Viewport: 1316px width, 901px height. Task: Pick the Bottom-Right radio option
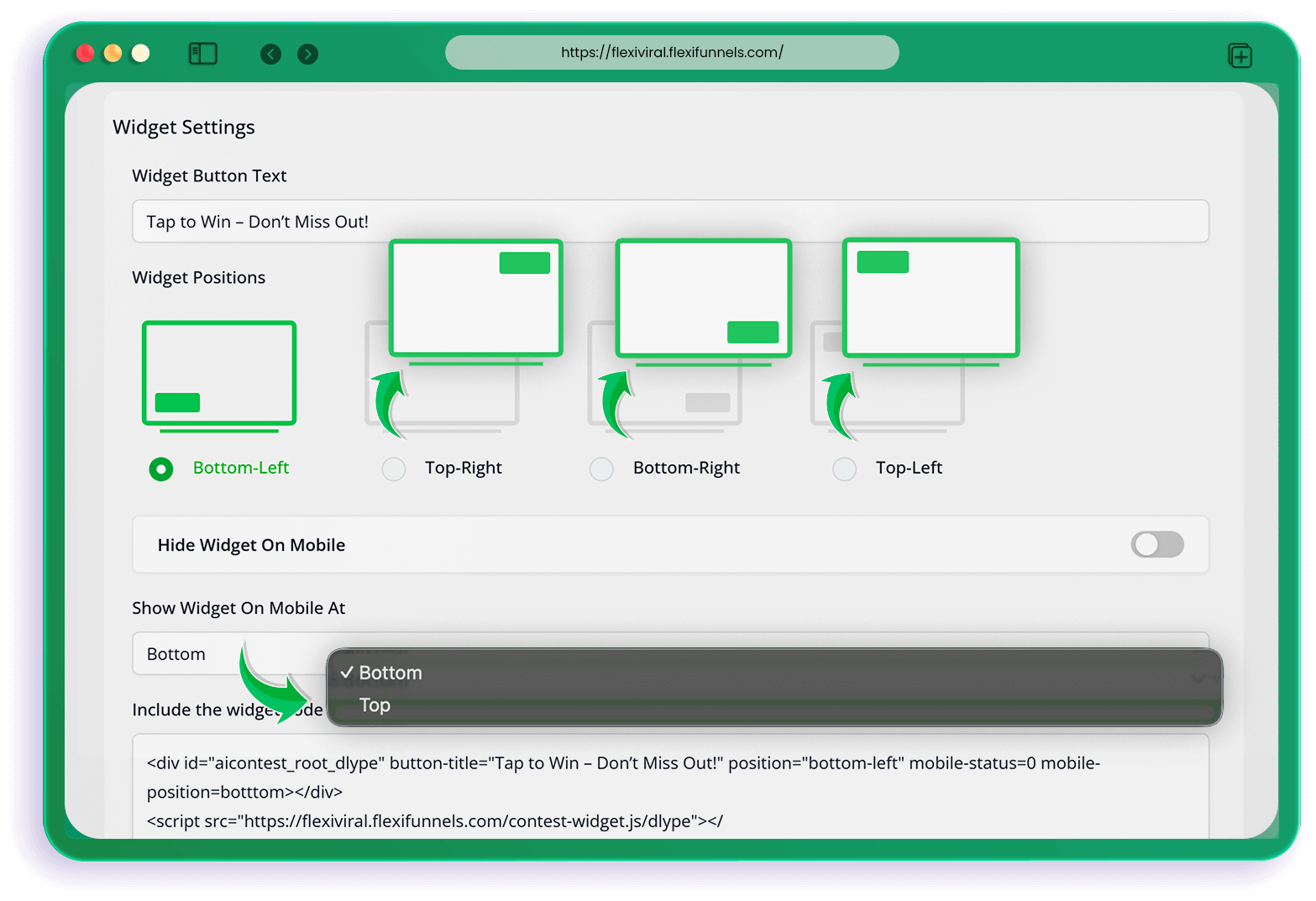tap(601, 469)
